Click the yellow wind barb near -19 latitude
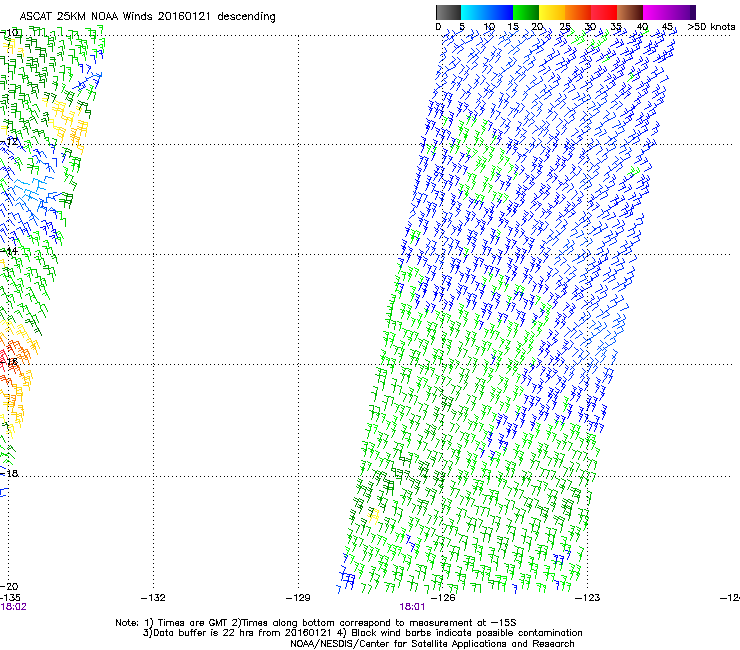 pos(373,516)
